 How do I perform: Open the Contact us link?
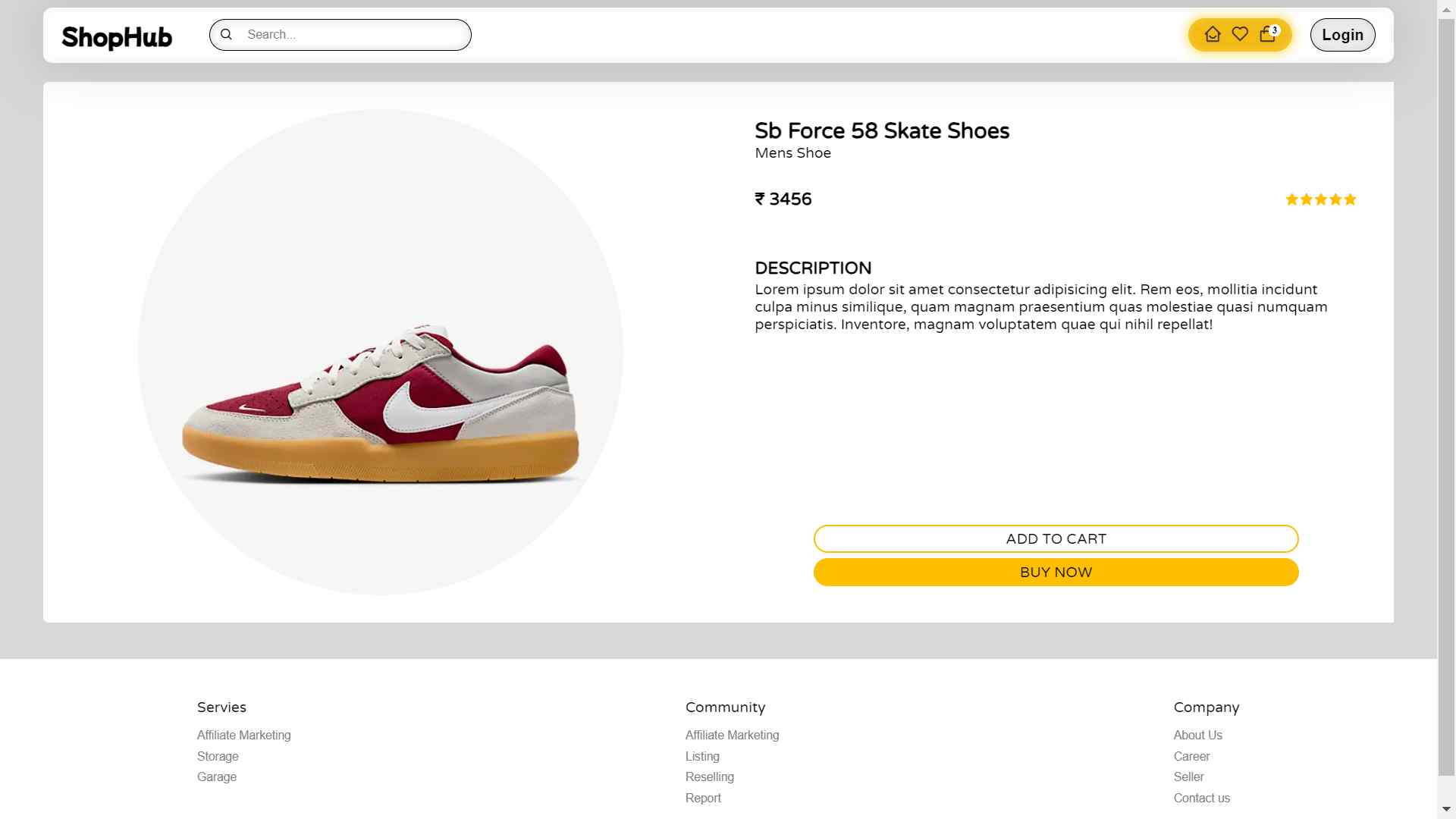click(1201, 798)
